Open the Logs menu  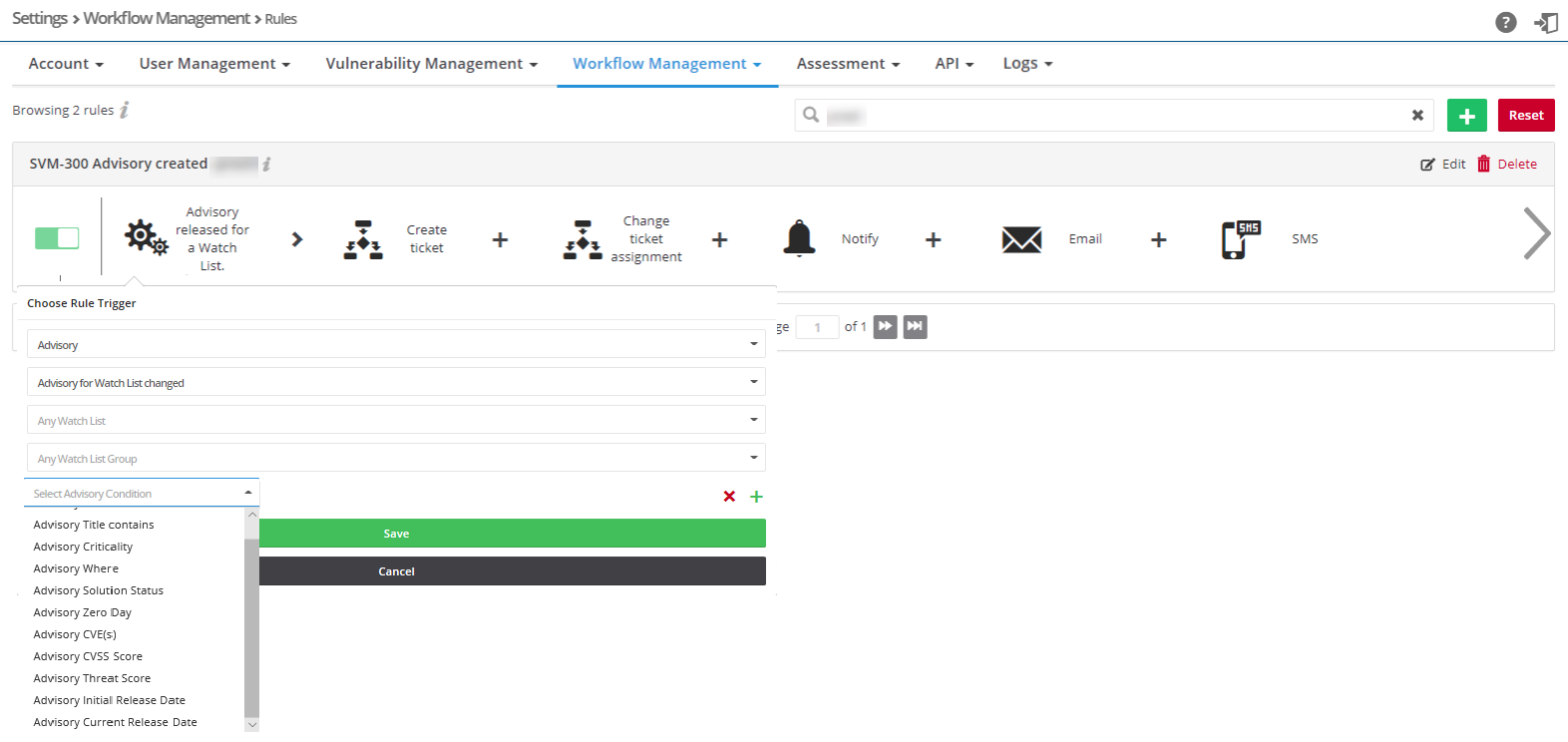[x=1028, y=64]
